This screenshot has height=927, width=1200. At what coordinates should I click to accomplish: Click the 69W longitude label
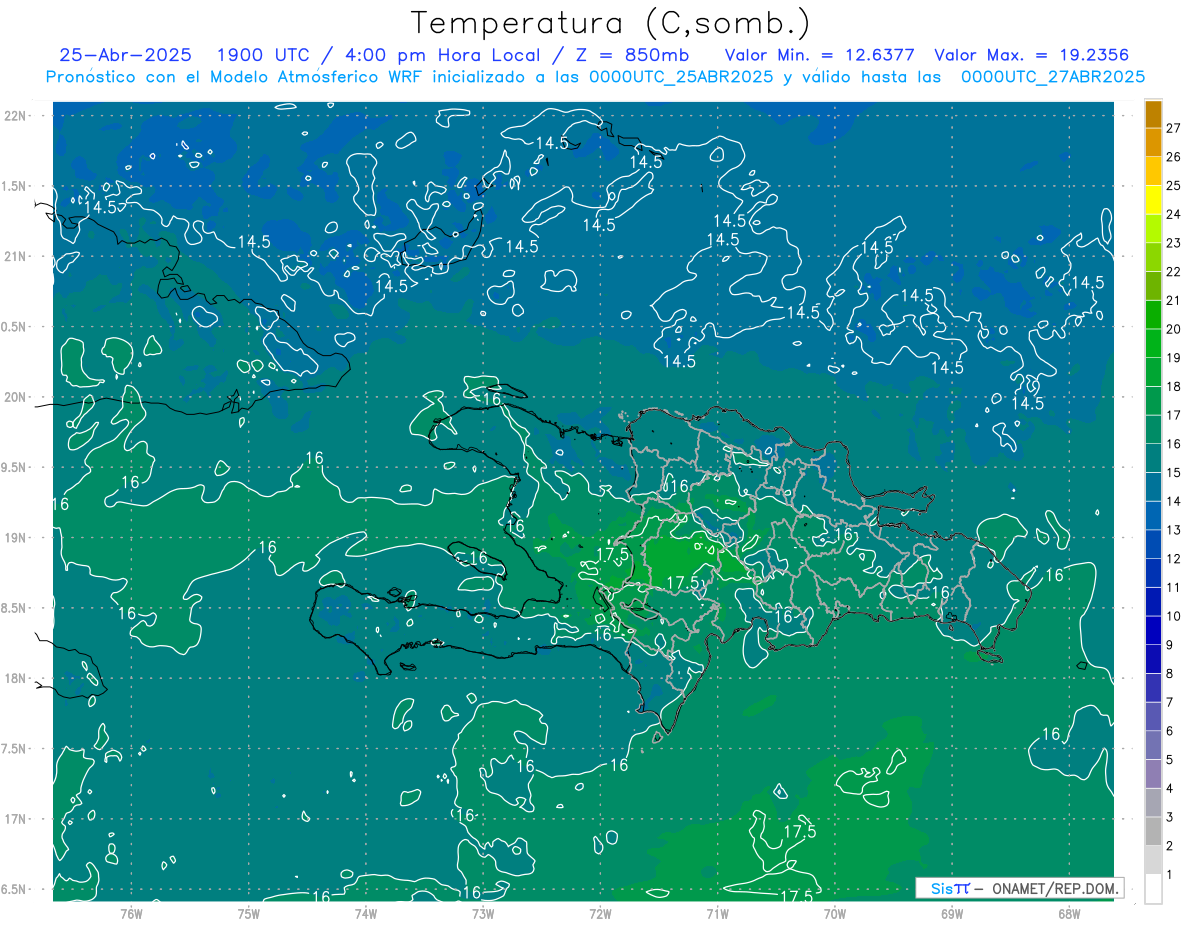coord(952,913)
